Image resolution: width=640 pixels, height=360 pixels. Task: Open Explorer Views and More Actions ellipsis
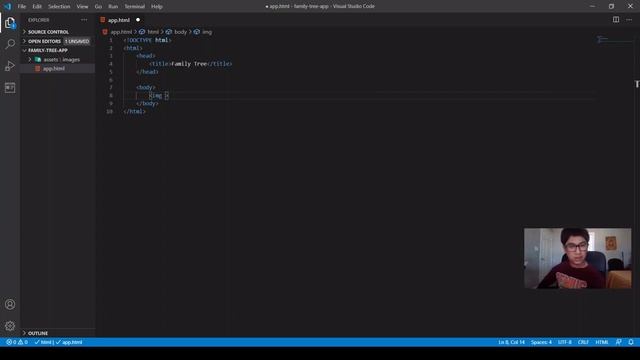pyautogui.click(x=84, y=20)
